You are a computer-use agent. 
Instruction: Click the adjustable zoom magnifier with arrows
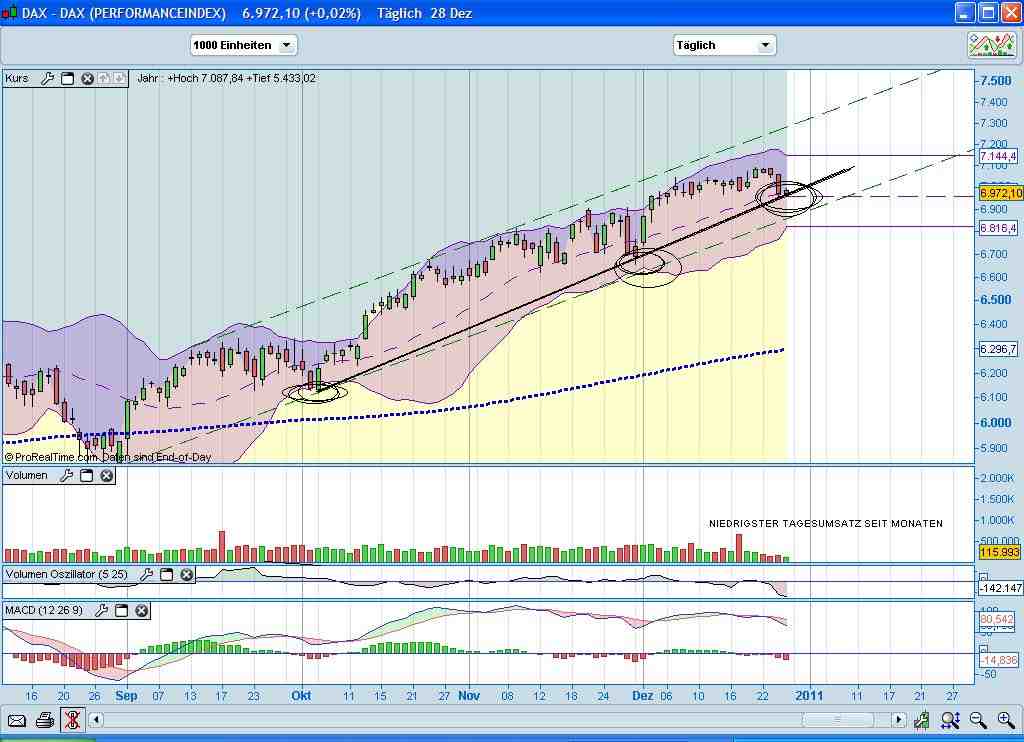pyautogui.click(x=950, y=721)
